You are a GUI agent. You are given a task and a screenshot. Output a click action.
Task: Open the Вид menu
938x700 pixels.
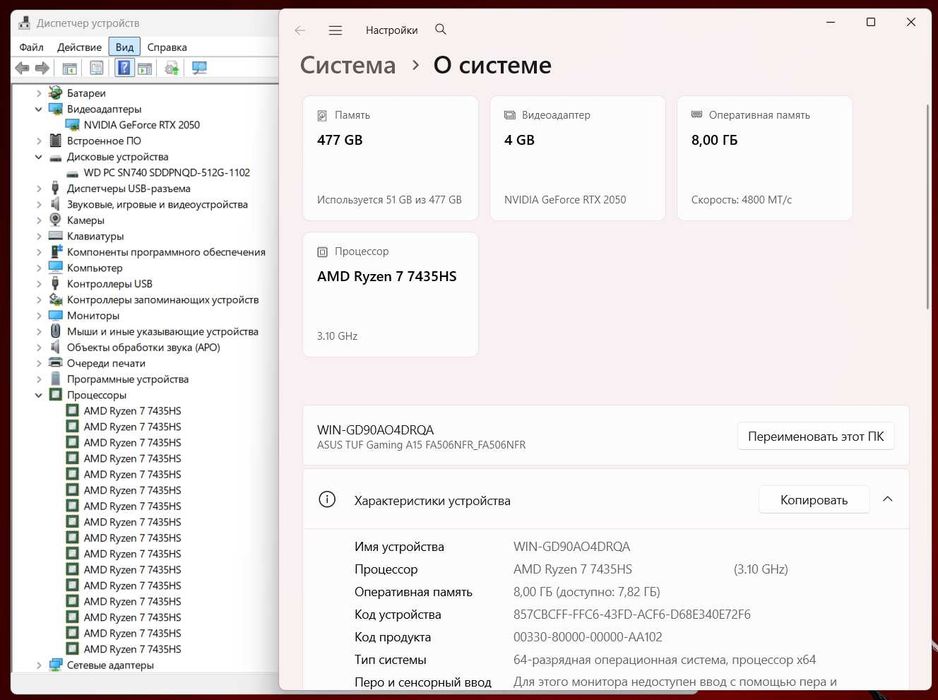pyautogui.click(x=124, y=47)
